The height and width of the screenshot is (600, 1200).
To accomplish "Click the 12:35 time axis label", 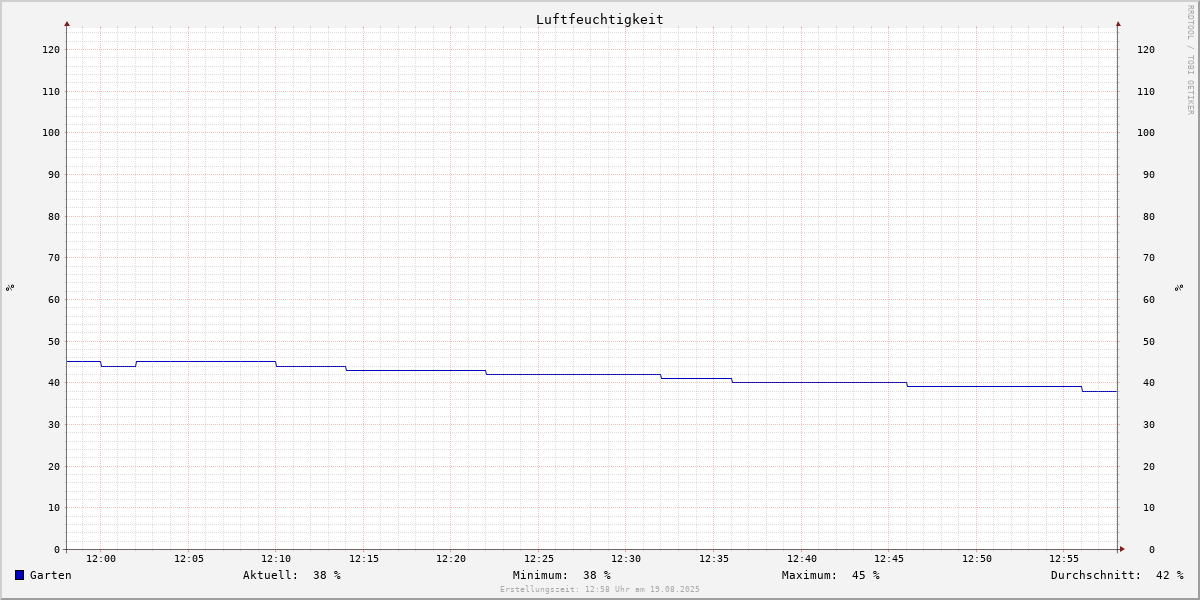I will click(x=714, y=558).
